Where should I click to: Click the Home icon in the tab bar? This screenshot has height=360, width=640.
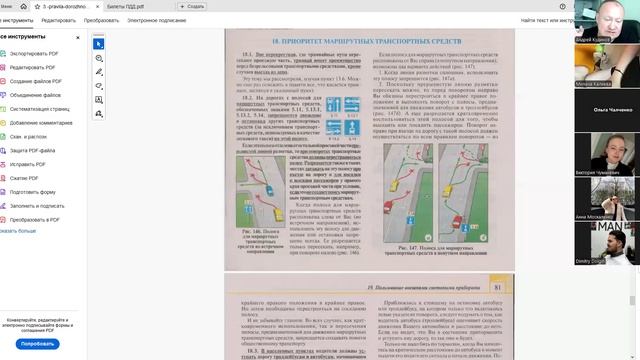(23, 6)
